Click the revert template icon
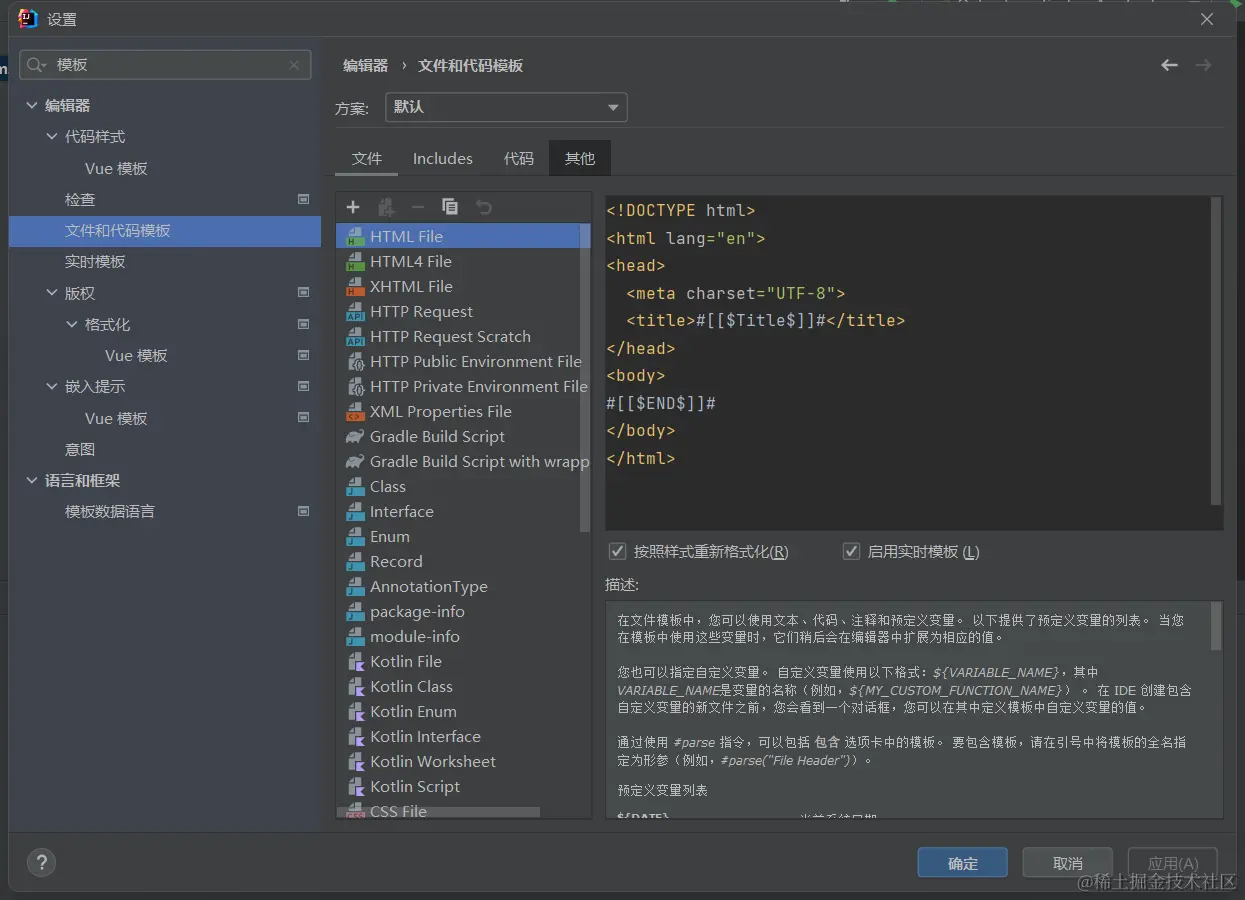The image size is (1245, 900). [x=484, y=207]
